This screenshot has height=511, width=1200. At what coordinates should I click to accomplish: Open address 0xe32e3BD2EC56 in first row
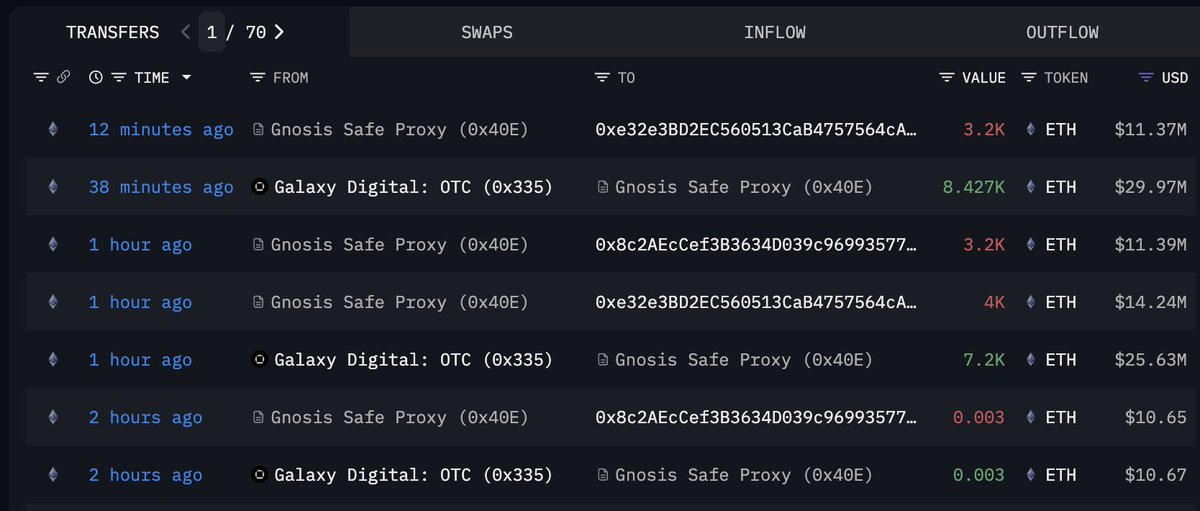coord(755,129)
